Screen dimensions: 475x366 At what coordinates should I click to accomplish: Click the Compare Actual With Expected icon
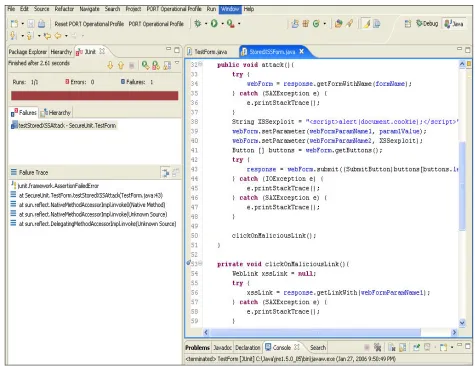tap(175, 172)
